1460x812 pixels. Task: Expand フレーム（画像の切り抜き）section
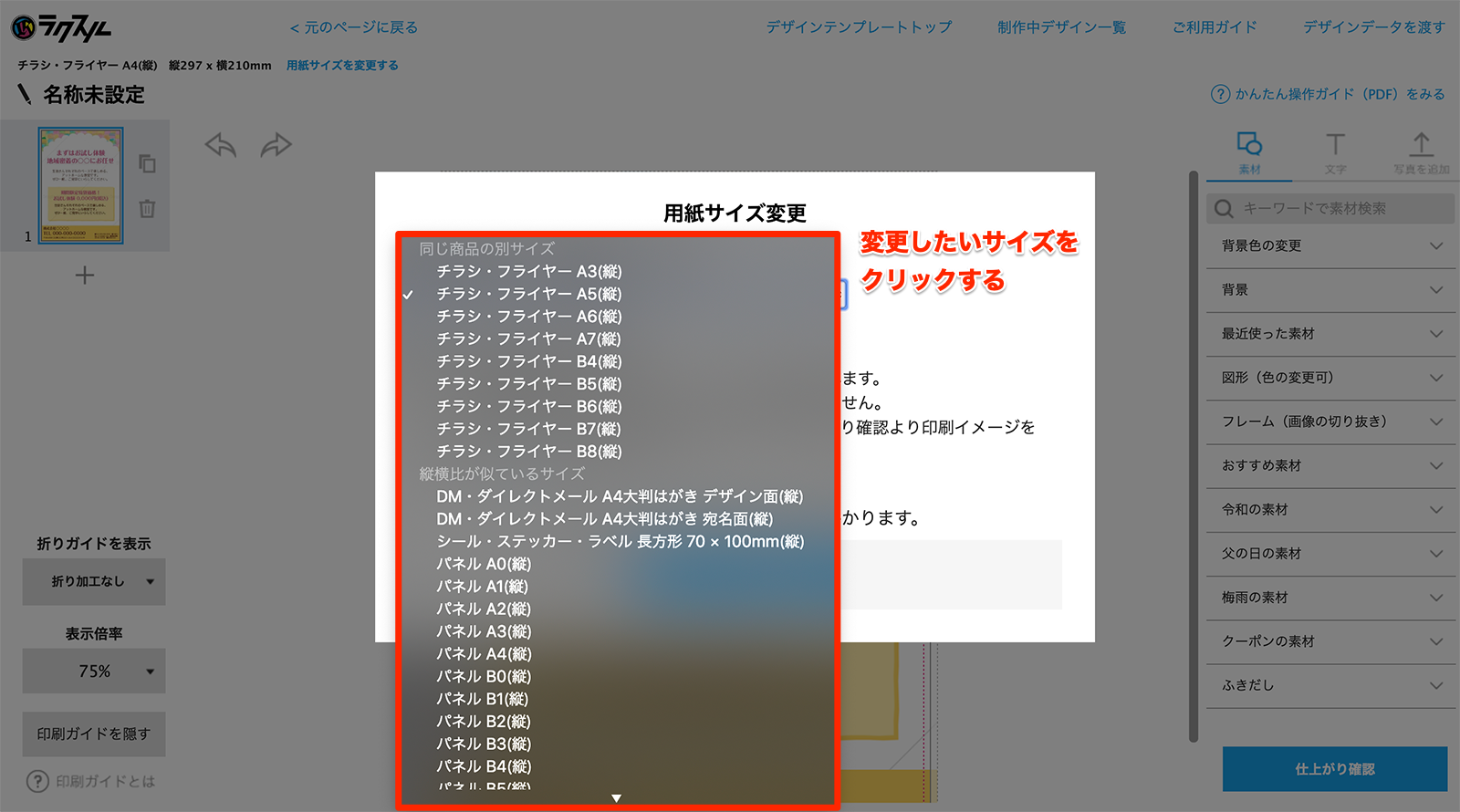(x=1330, y=422)
